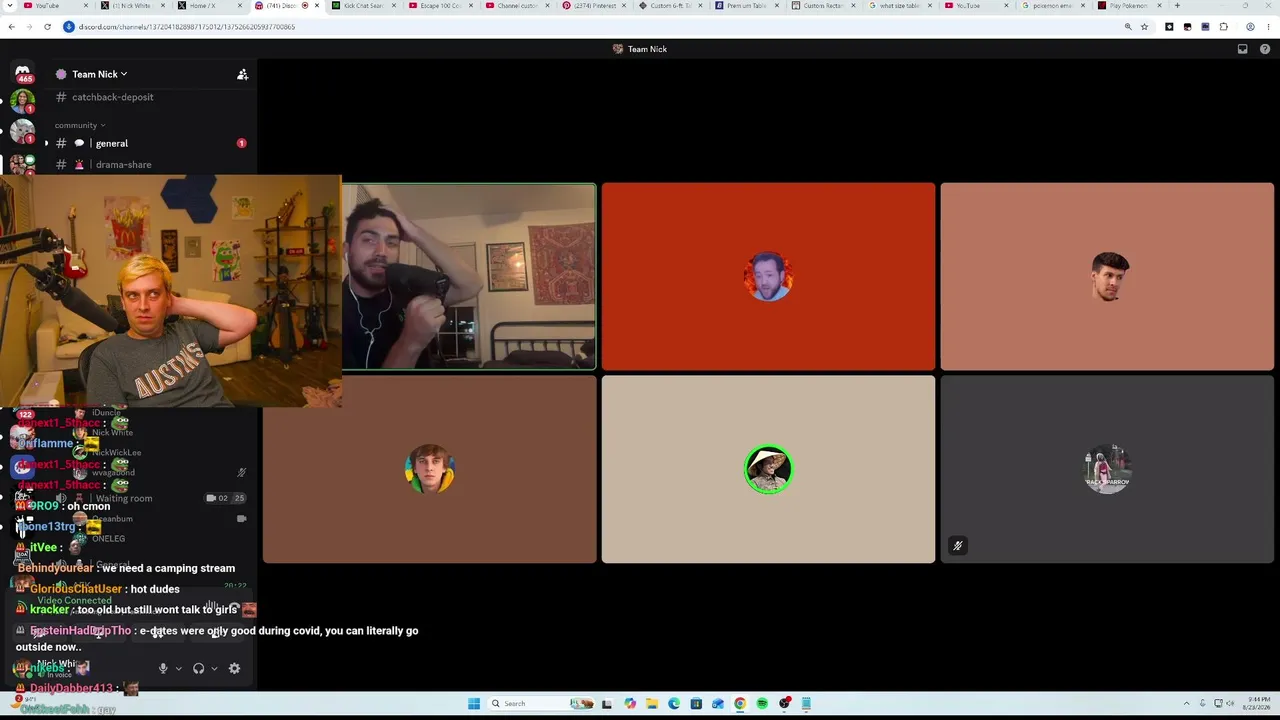Toggle microphone mute in user panel
This screenshot has height=720, width=1280.
coord(163,668)
